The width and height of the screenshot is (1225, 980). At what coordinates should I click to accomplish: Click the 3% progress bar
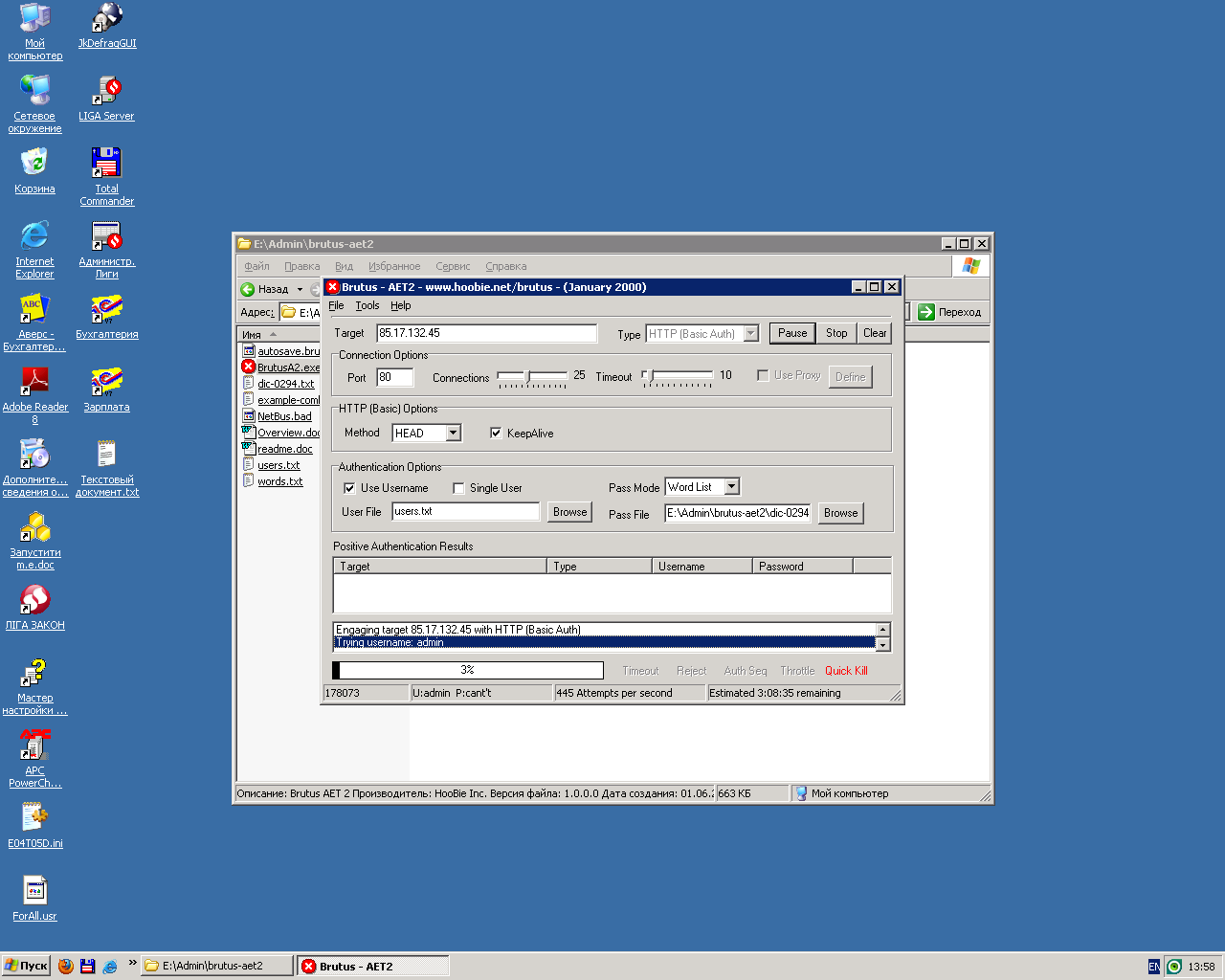[468, 670]
